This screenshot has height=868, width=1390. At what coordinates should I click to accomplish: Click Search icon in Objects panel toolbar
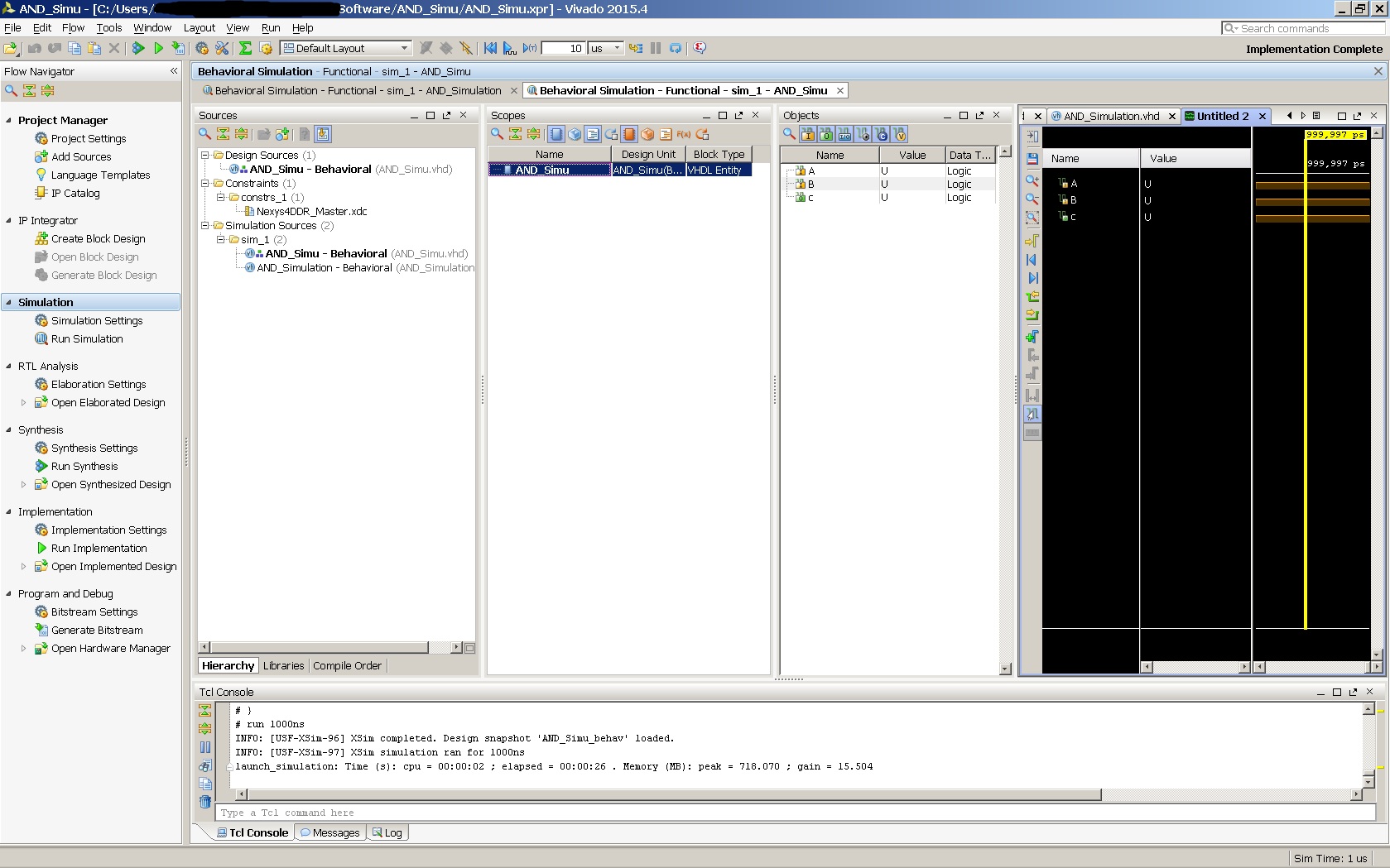(789, 134)
